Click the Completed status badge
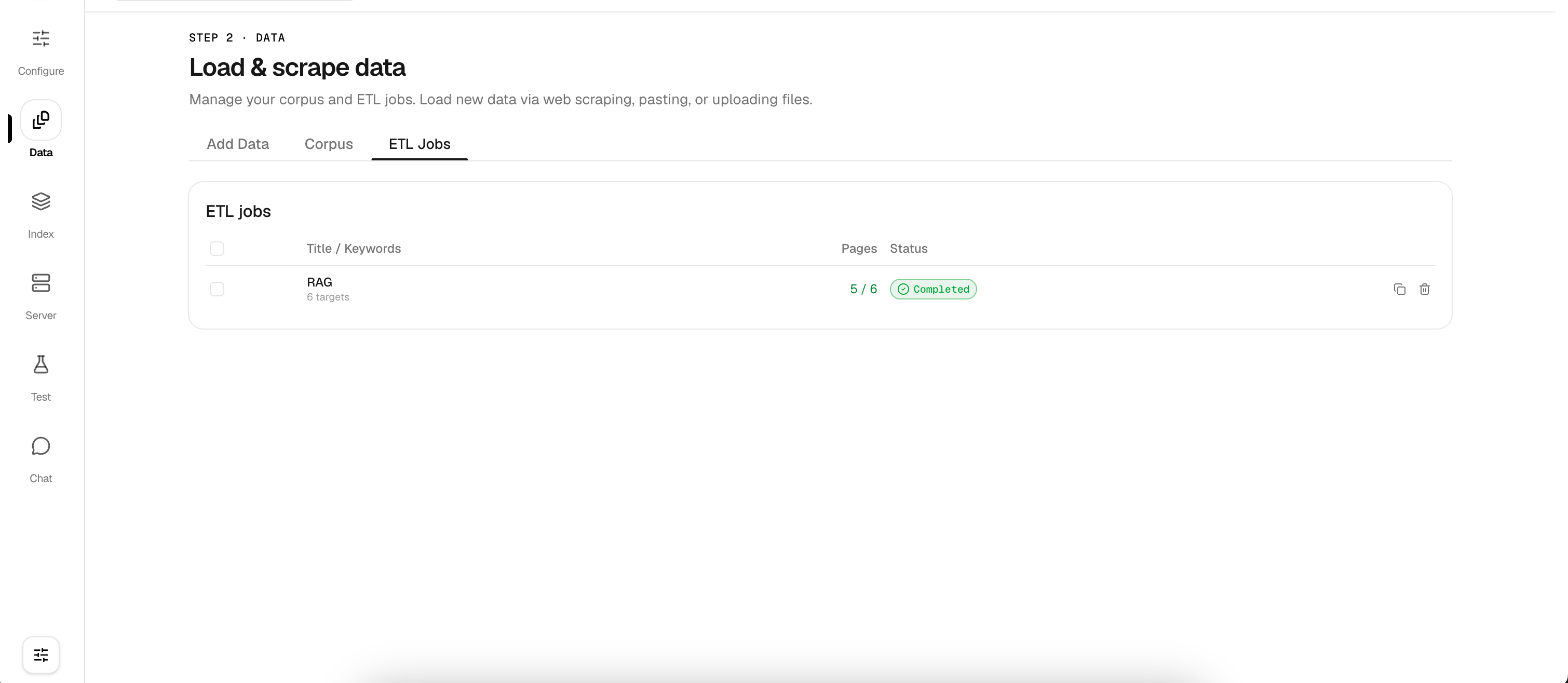The width and height of the screenshot is (1568, 683). [x=933, y=289]
